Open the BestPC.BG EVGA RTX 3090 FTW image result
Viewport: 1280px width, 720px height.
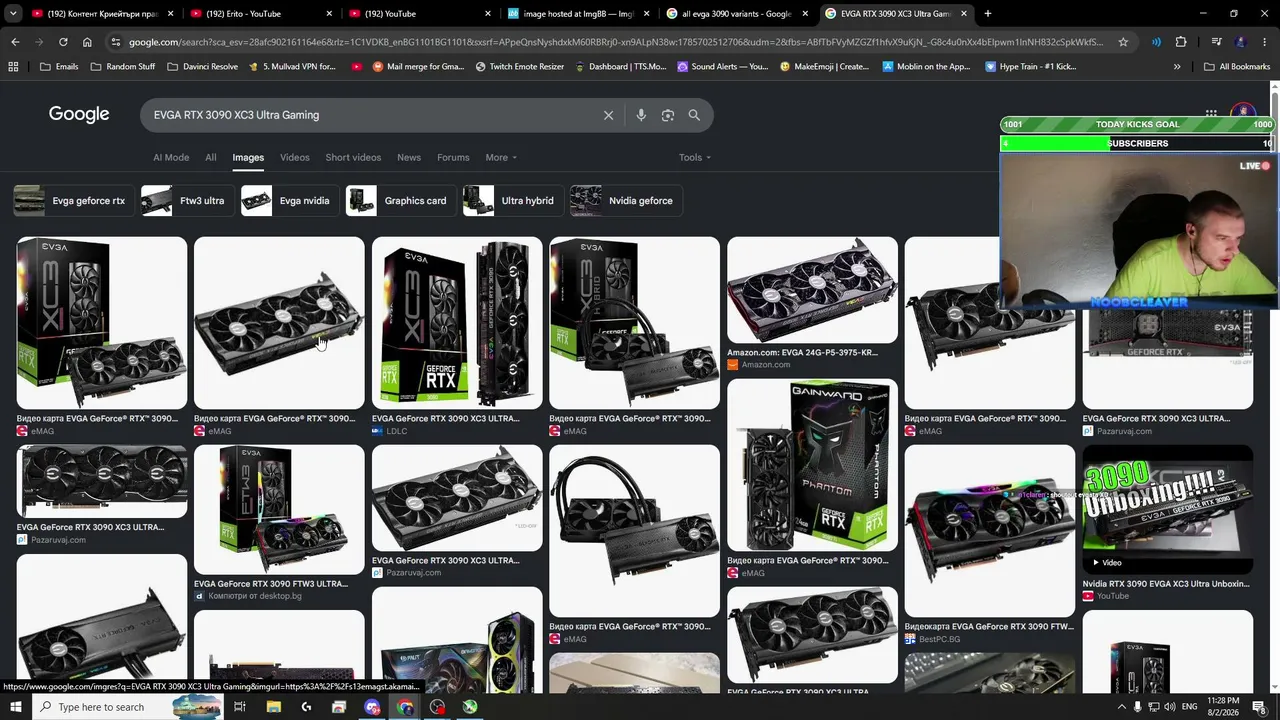989,531
